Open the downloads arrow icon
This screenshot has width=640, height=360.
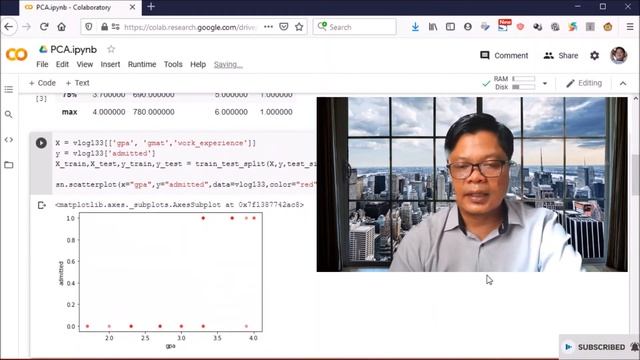[x=415, y=27]
